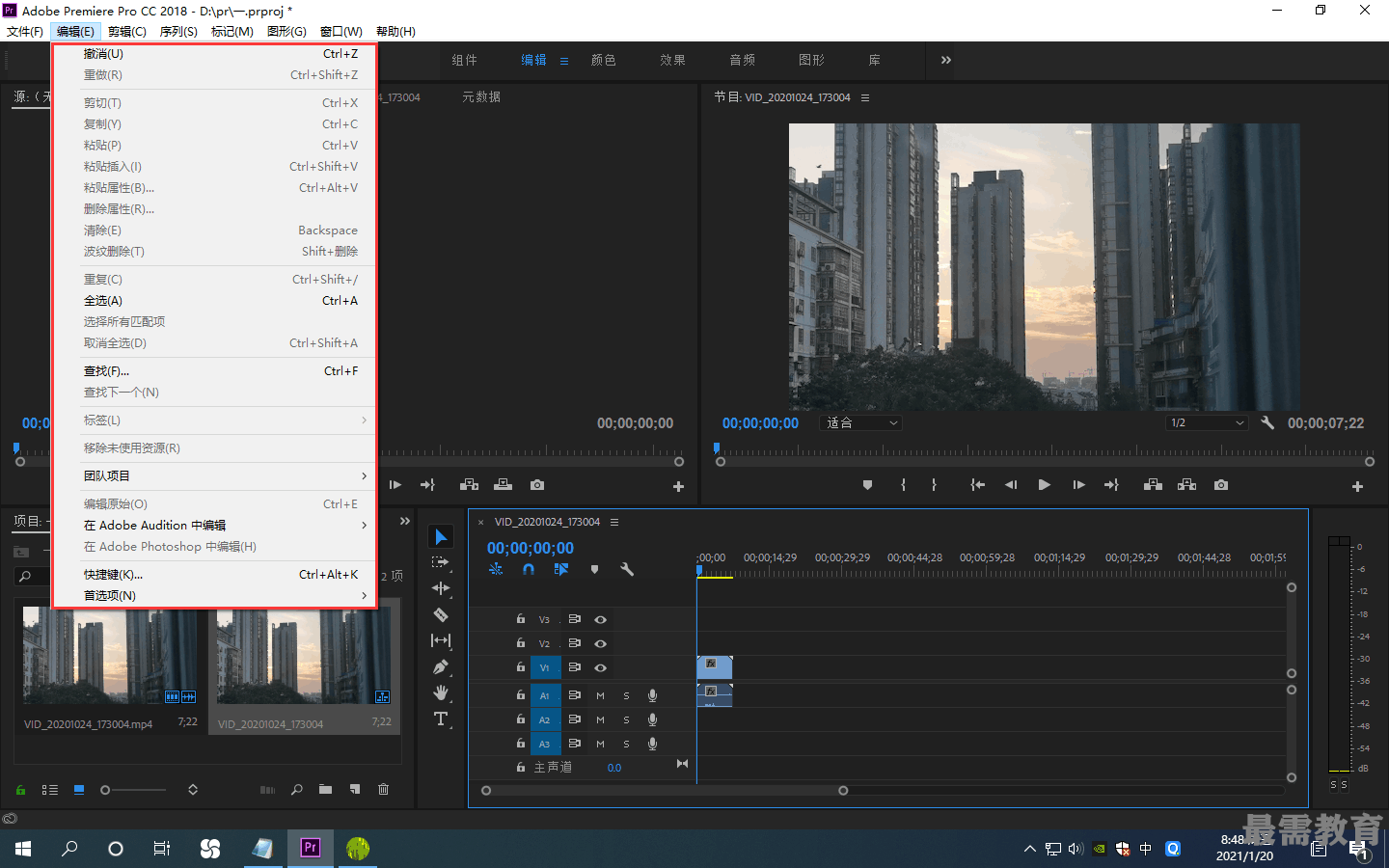Click Program monitor Play button

(x=1044, y=485)
